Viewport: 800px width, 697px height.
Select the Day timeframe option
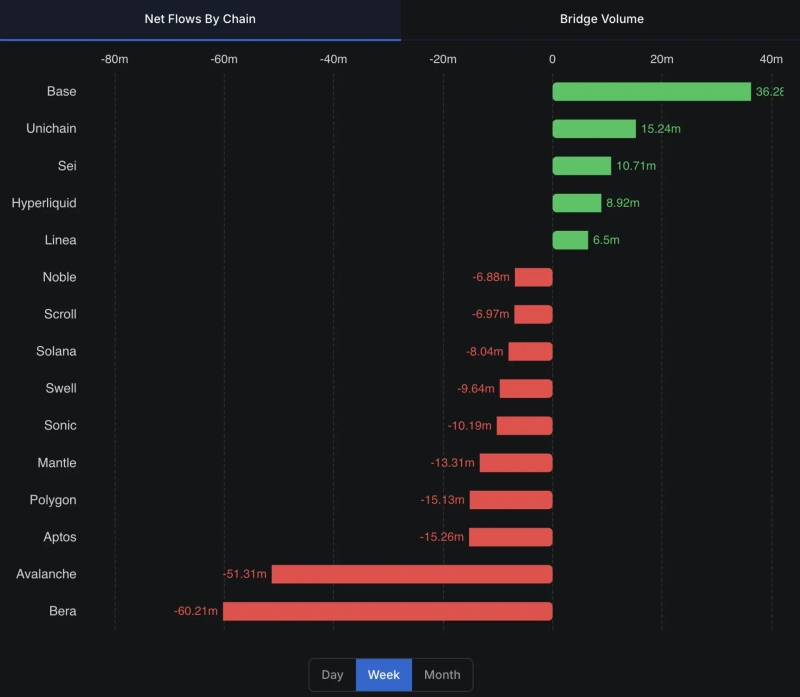332,675
